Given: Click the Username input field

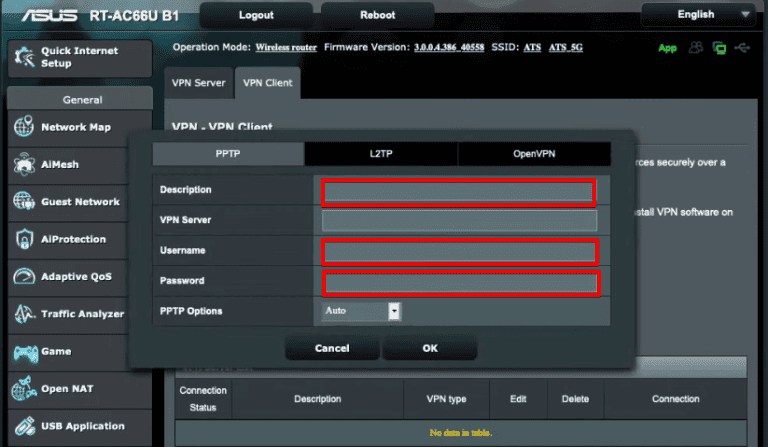Looking at the screenshot, I should coord(459,252).
